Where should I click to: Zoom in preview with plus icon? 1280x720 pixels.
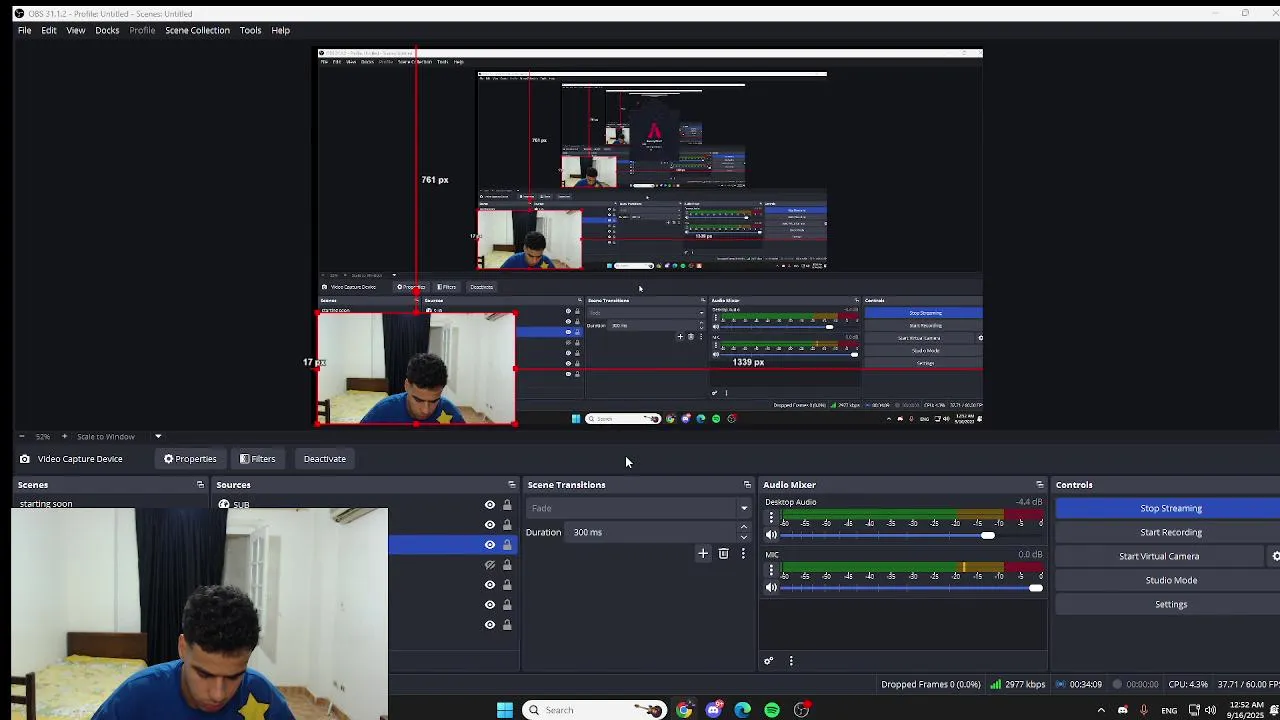click(x=64, y=437)
